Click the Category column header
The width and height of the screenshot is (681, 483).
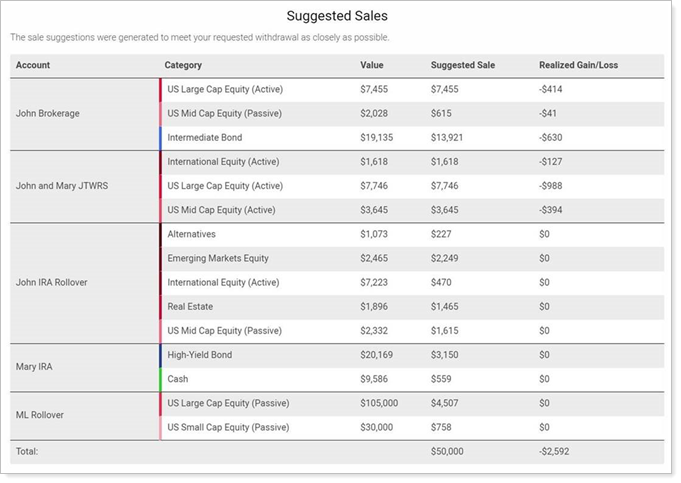click(183, 66)
